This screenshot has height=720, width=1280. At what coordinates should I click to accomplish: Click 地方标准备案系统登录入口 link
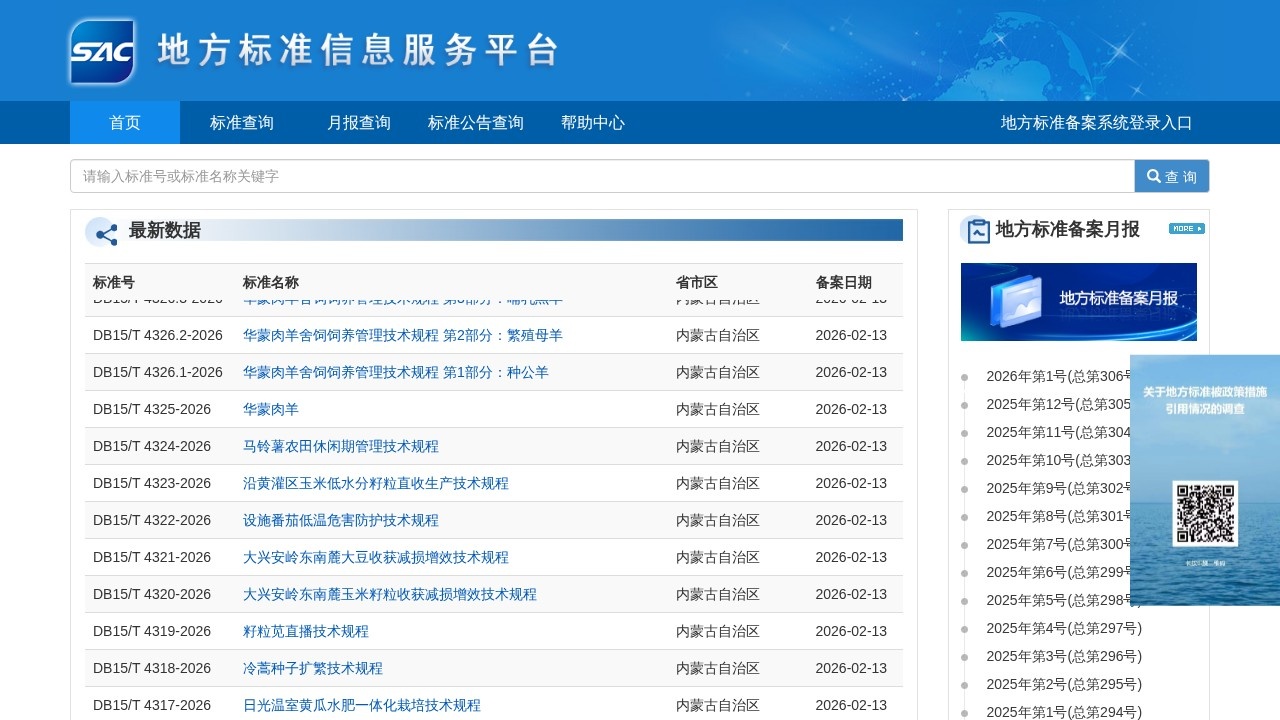pyautogui.click(x=1096, y=123)
